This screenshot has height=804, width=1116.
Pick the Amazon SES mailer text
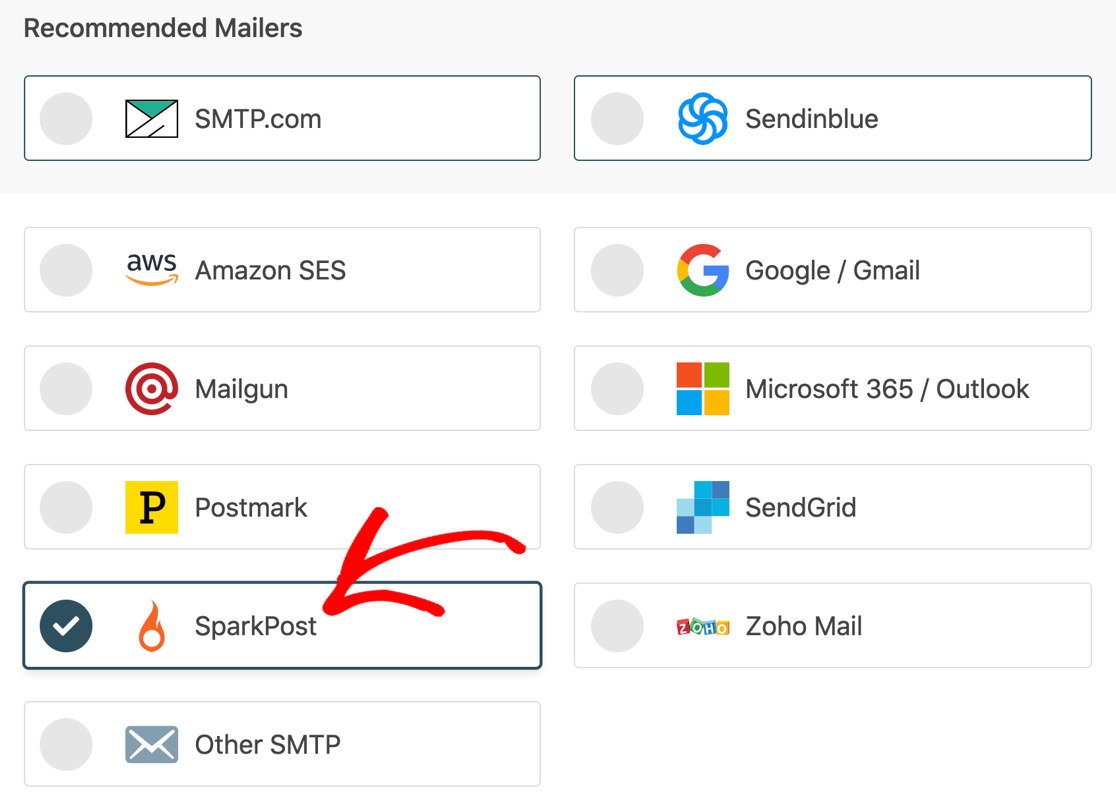coord(270,271)
